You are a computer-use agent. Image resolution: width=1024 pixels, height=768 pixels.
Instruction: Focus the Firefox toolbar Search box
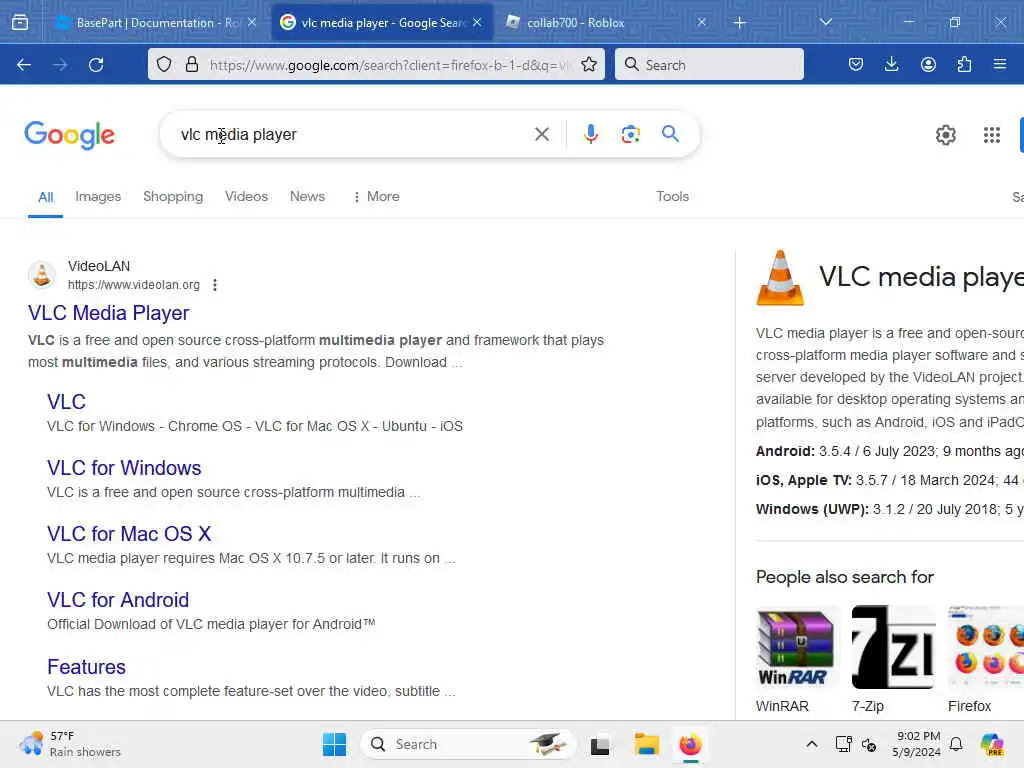tap(709, 65)
